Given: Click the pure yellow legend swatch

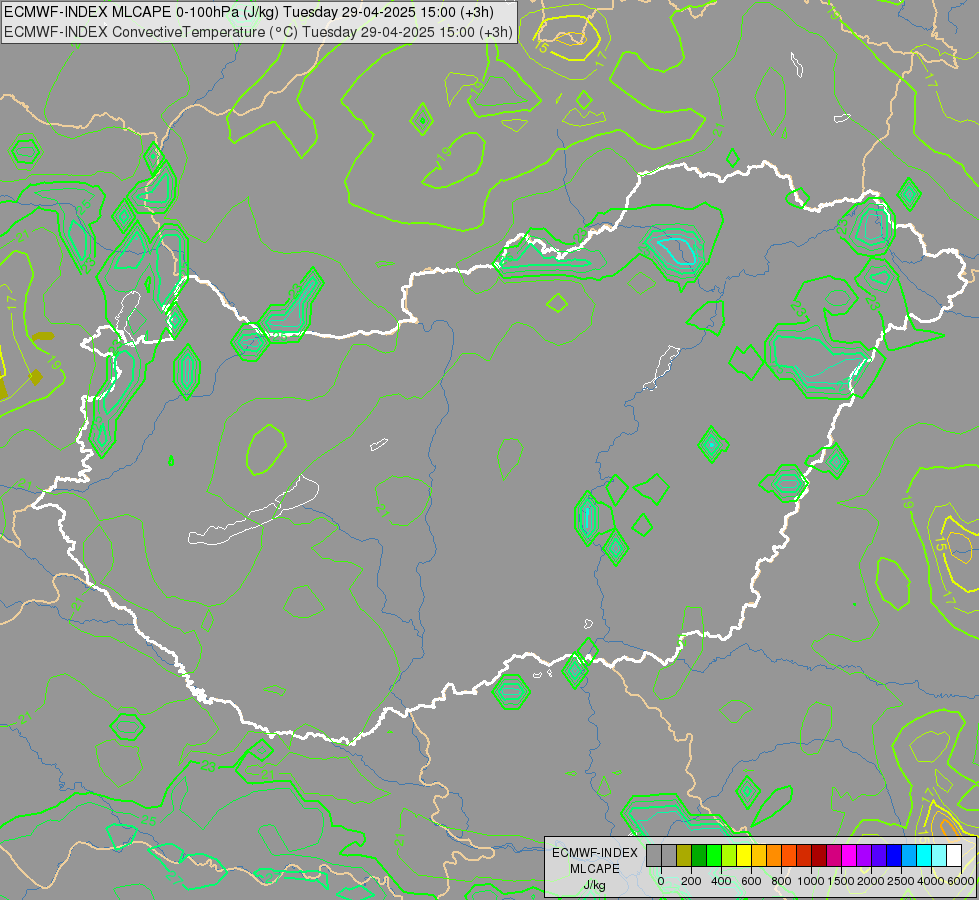Looking at the screenshot, I should pyautogui.click(x=744, y=855).
